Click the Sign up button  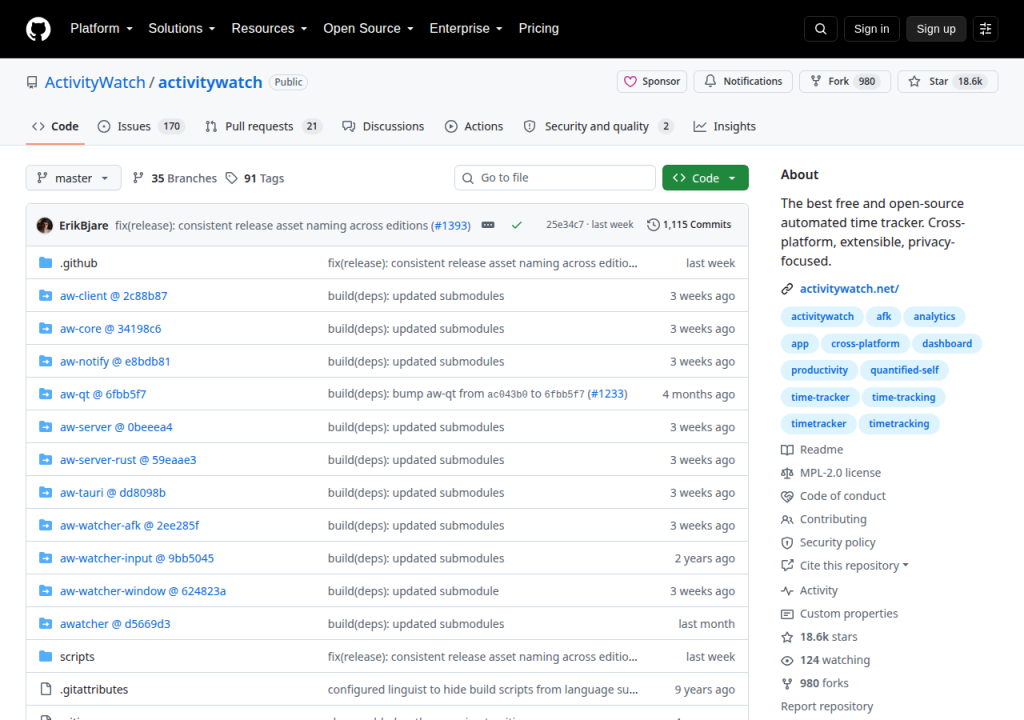click(936, 29)
